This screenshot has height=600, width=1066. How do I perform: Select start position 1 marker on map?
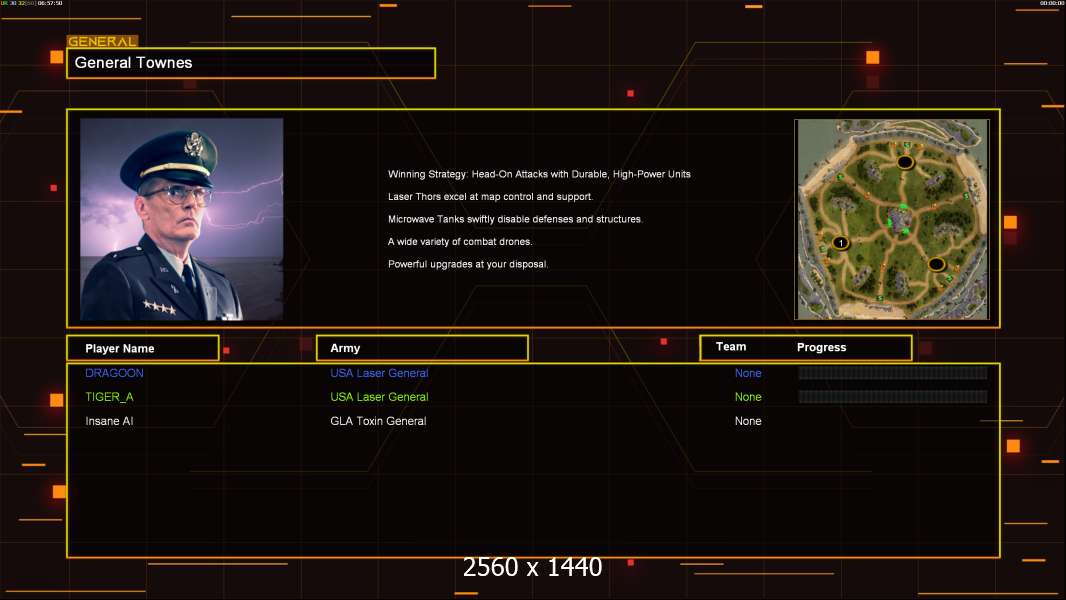[x=841, y=243]
